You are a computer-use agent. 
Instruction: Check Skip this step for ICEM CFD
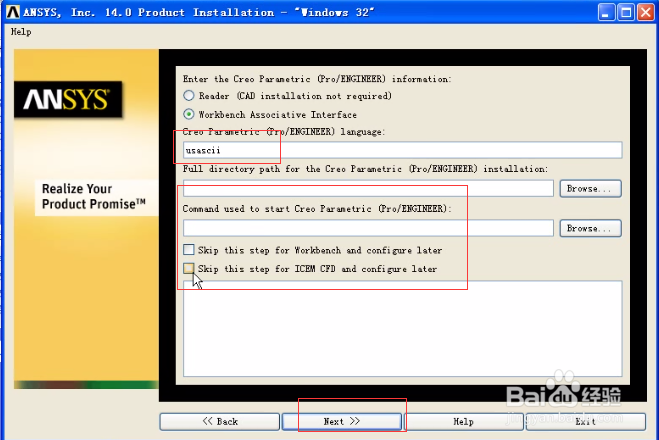point(189,268)
